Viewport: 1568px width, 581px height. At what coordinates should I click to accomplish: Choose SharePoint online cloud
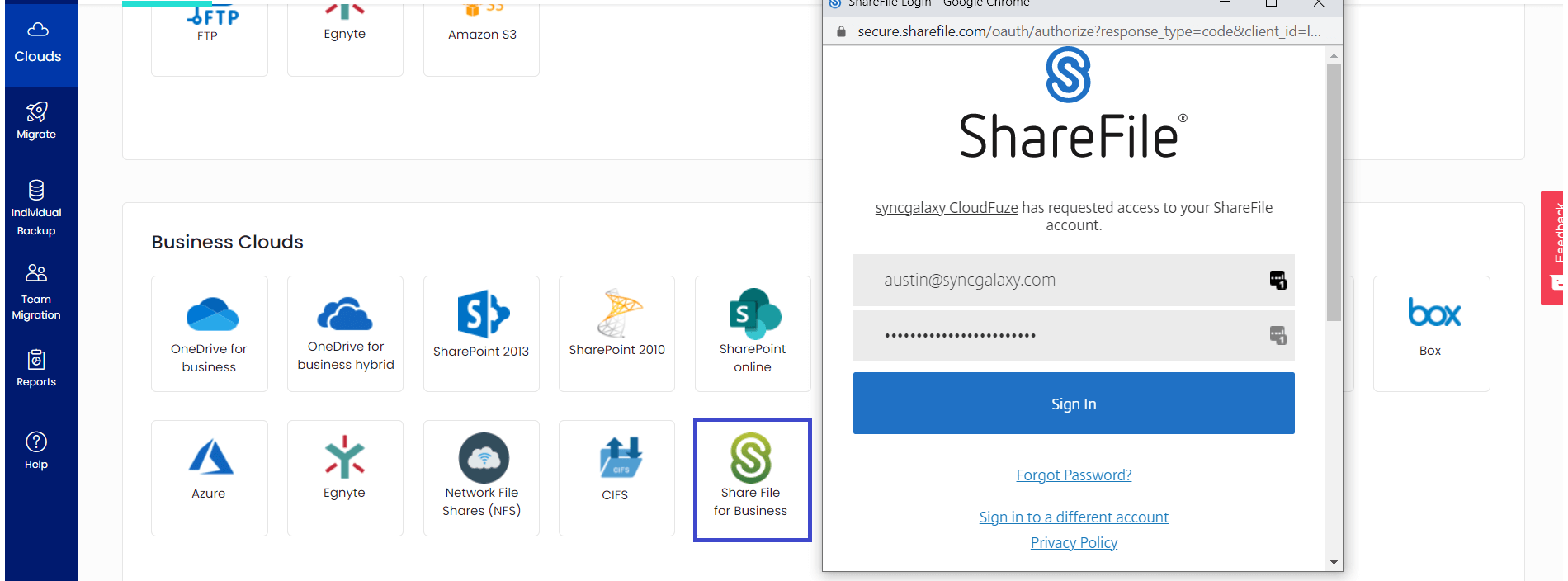tap(753, 333)
